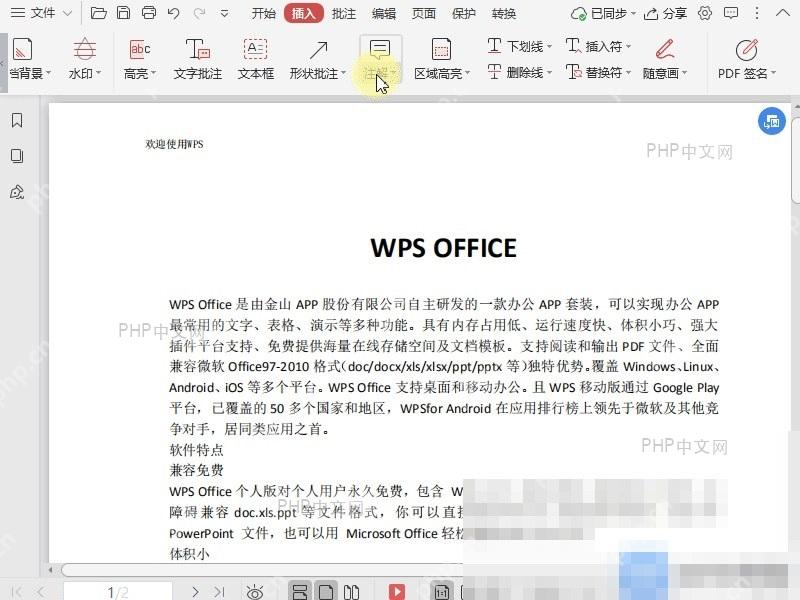Click the print icon

(x=148, y=13)
